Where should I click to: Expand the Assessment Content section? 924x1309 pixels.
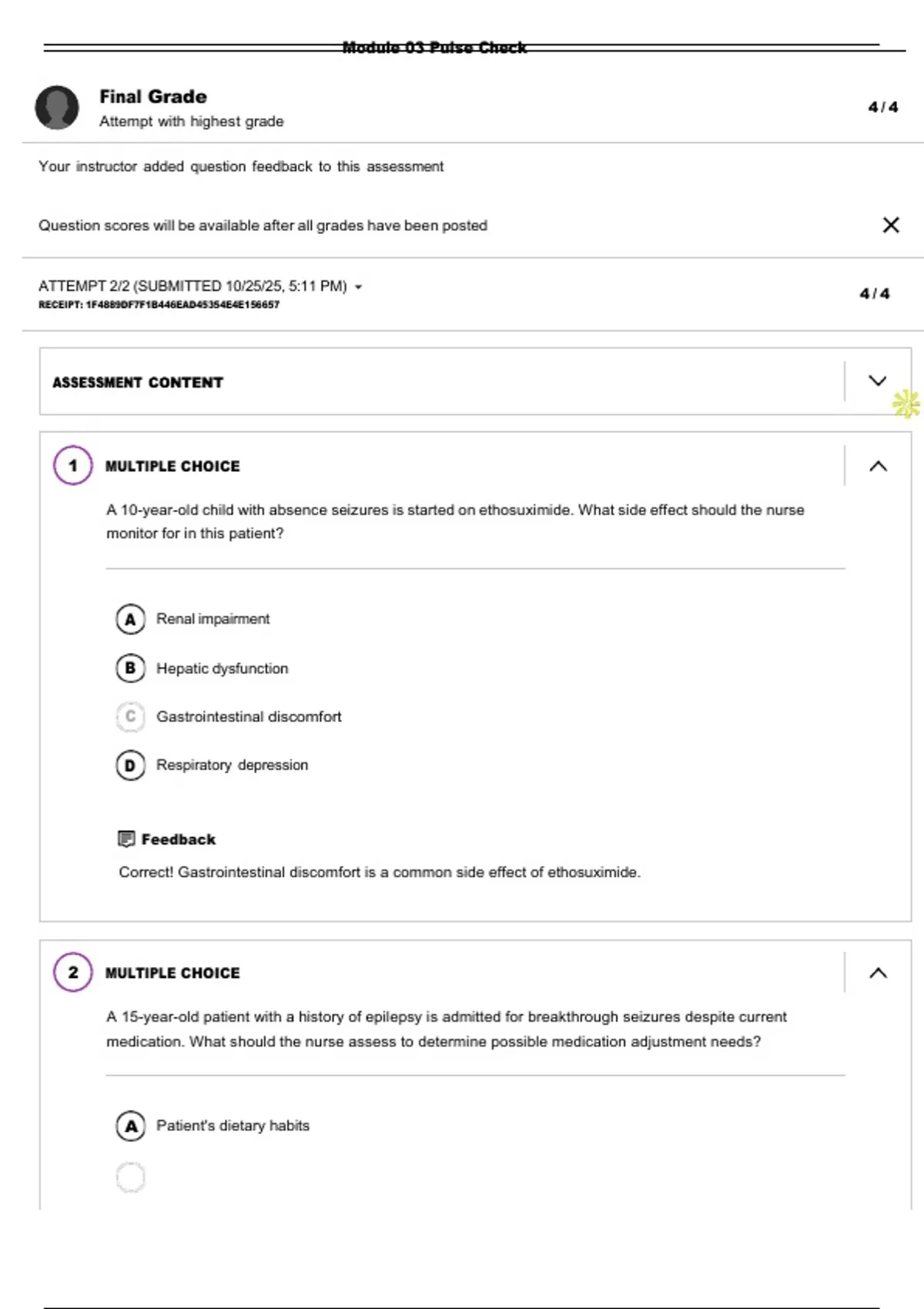point(877,381)
